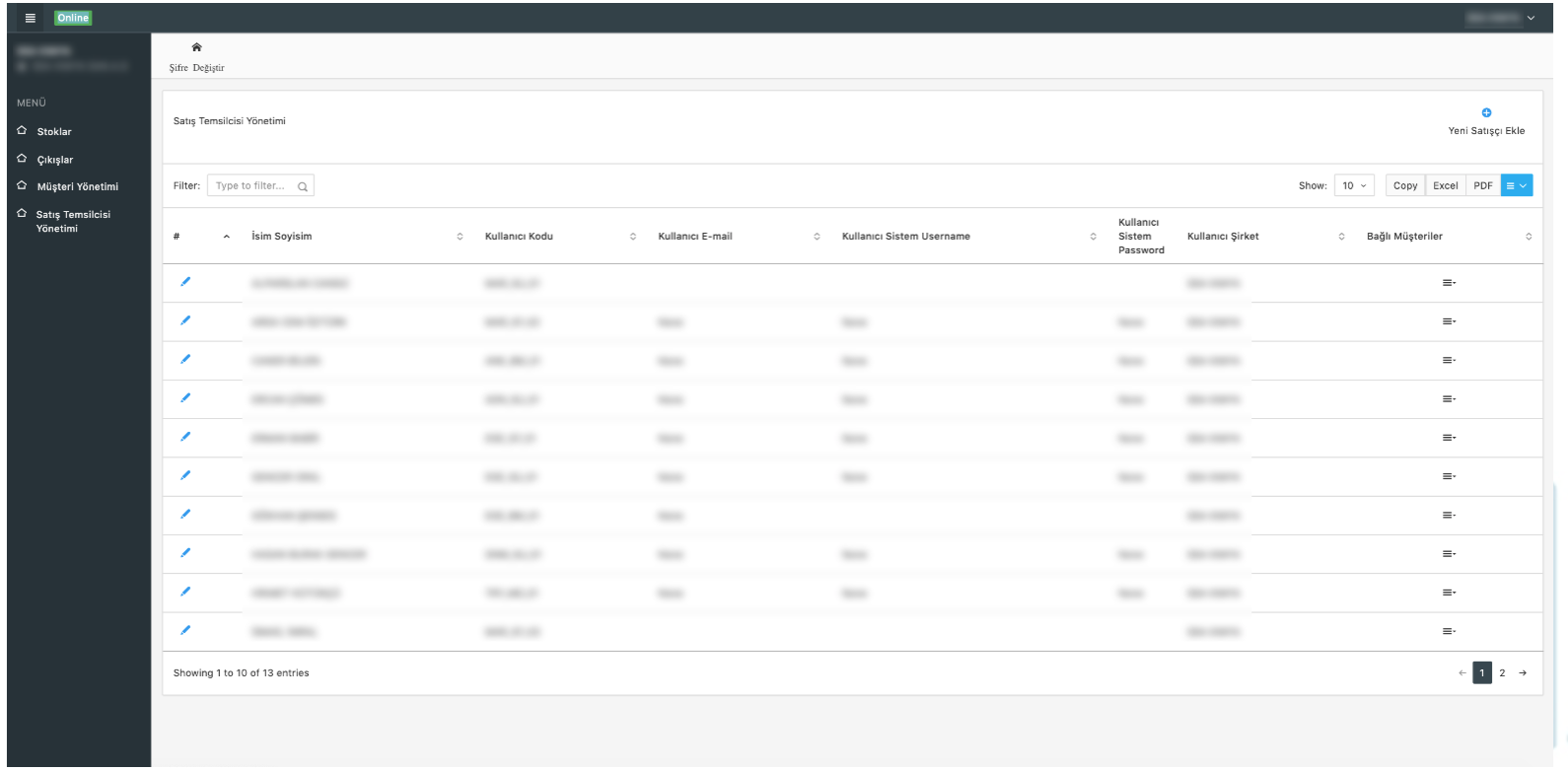Go to page 2 in pagination
Viewport: 1568px width, 771px height.
1502,673
